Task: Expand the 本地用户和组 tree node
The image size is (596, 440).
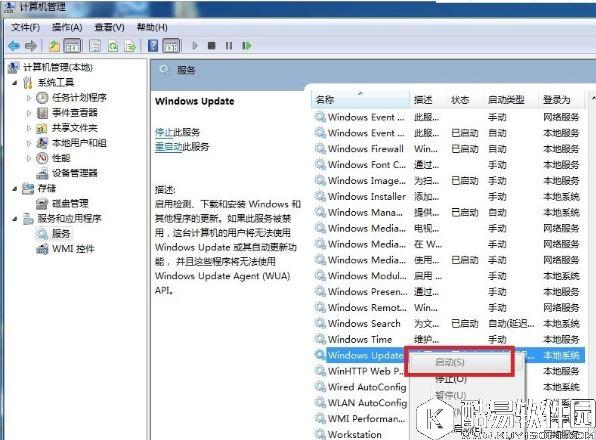Action: tap(29, 143)
